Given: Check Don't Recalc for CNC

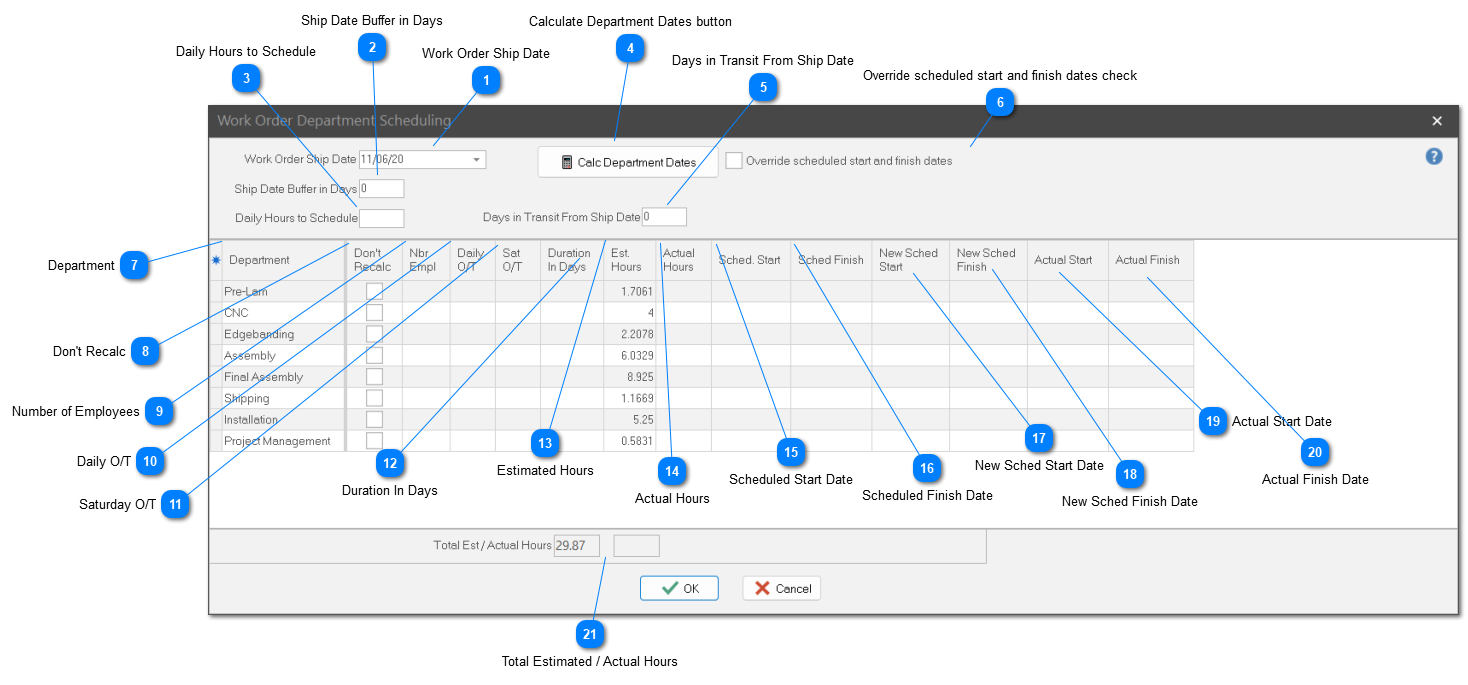Looking at the screenshot, I should pos(374,312).
